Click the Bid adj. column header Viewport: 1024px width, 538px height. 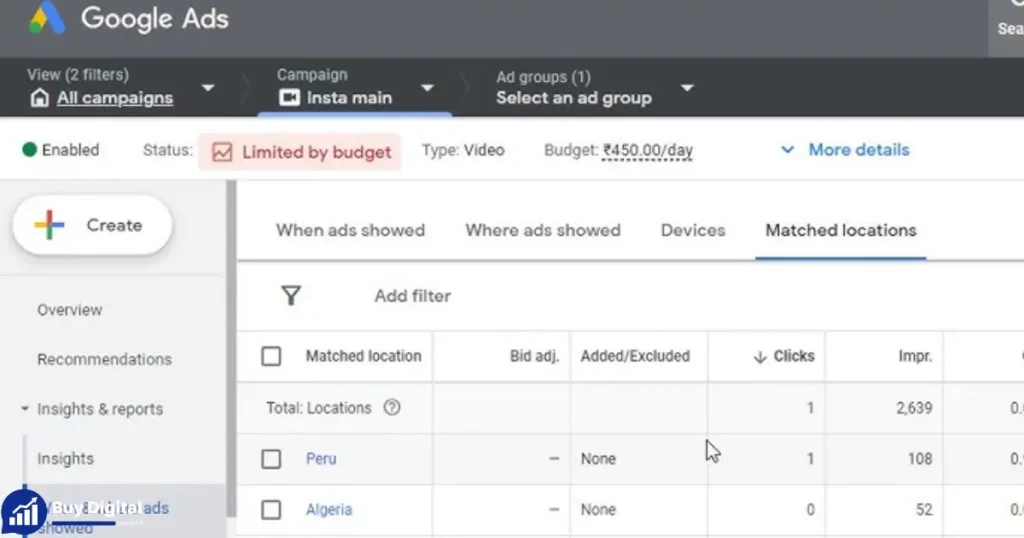534,356
